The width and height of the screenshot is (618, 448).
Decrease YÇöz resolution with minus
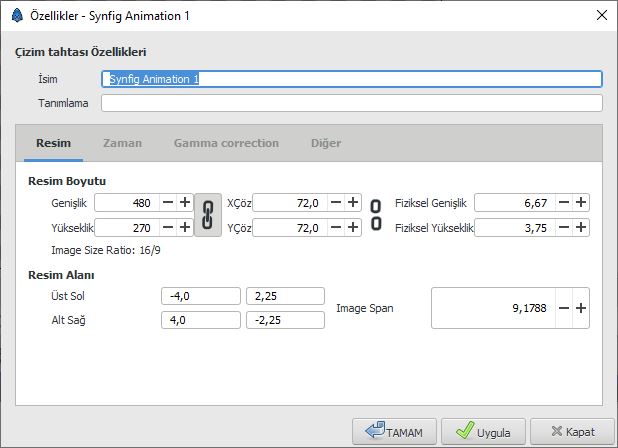point(336,227)
